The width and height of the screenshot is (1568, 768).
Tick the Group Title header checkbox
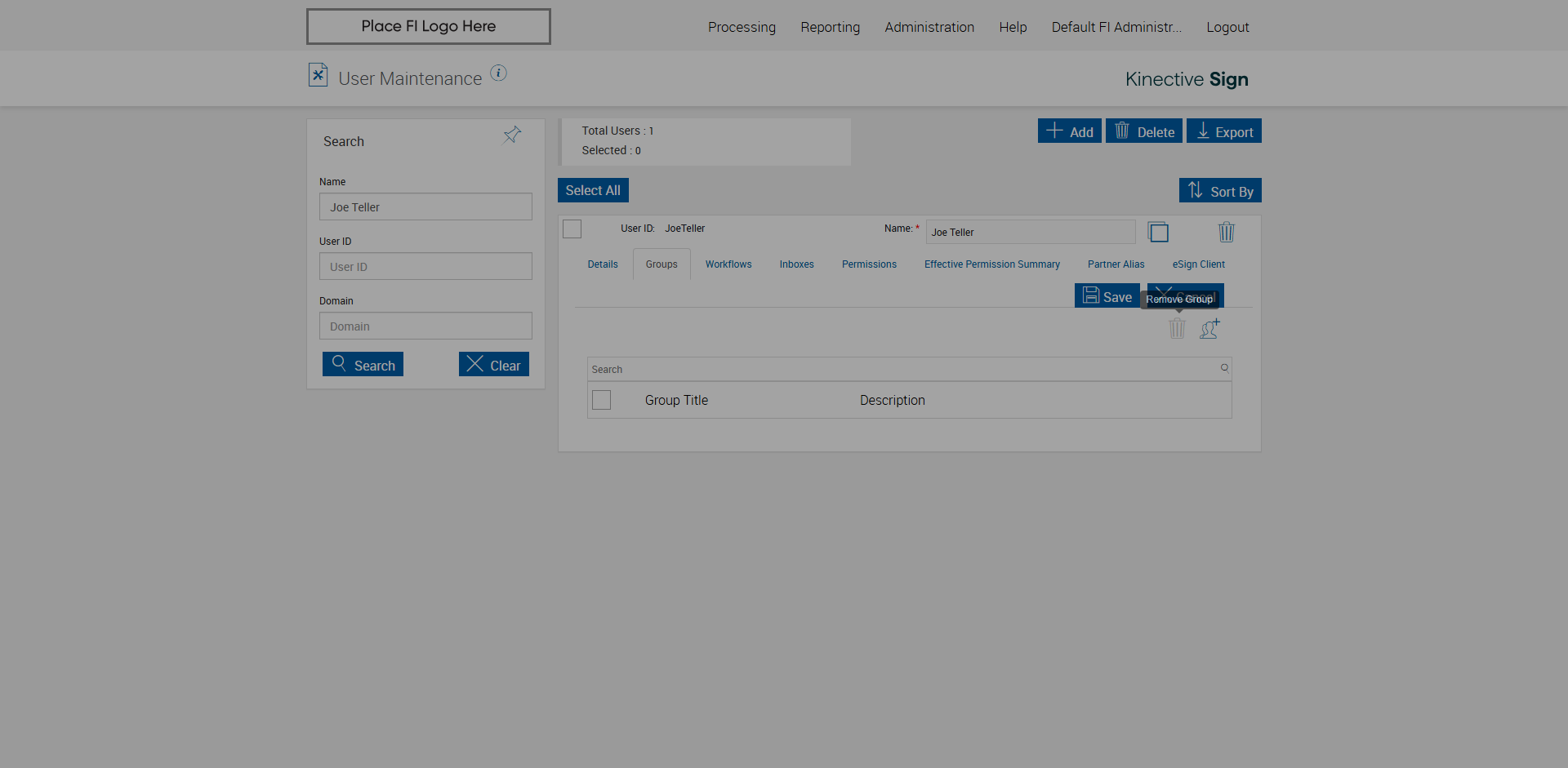(602, 400)
